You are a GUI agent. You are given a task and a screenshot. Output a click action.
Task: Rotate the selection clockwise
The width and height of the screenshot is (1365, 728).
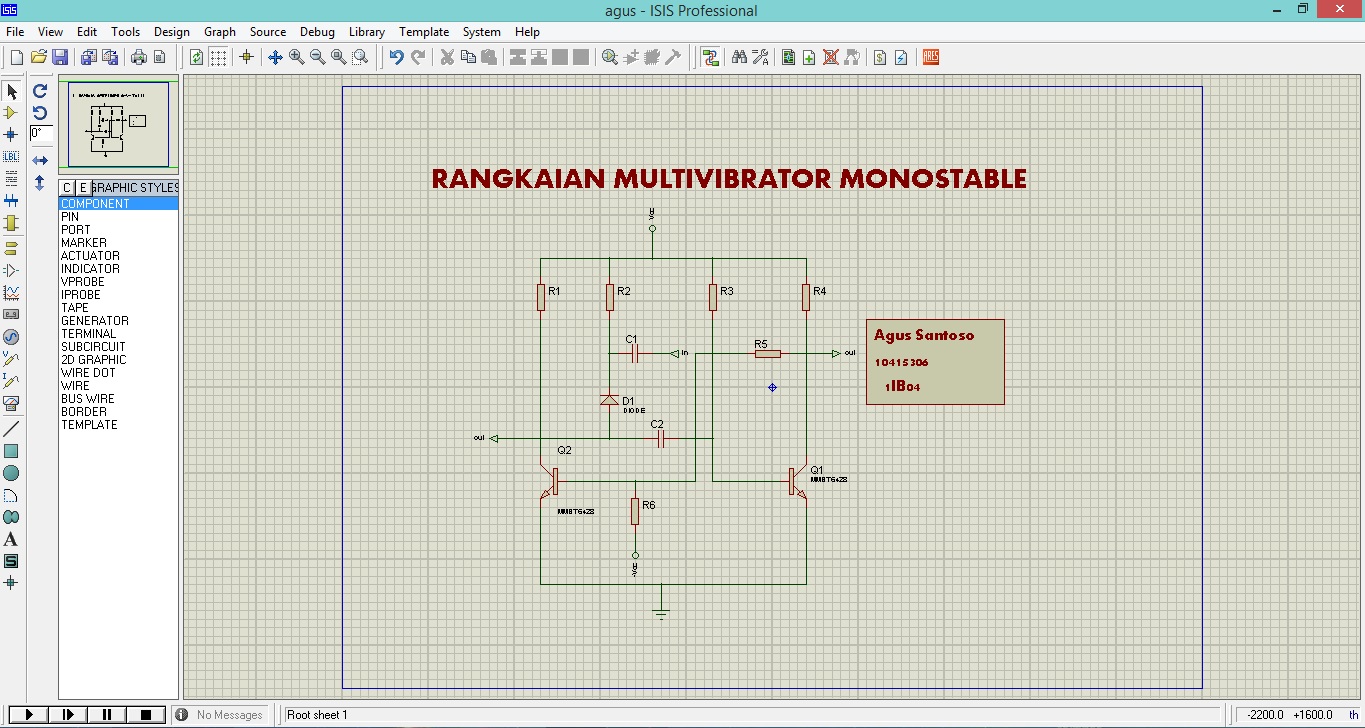click(x=40, y=91)
